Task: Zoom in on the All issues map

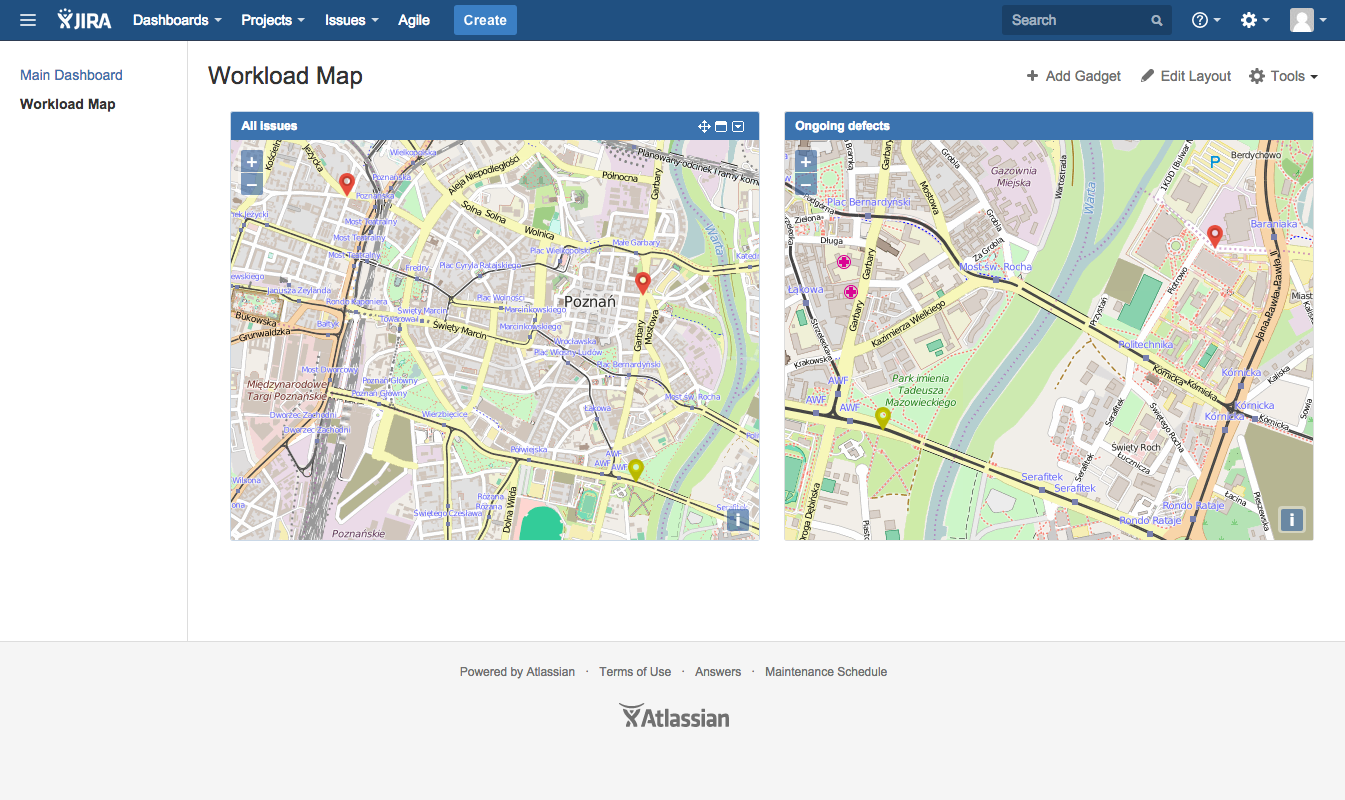Action: (252, 162)
